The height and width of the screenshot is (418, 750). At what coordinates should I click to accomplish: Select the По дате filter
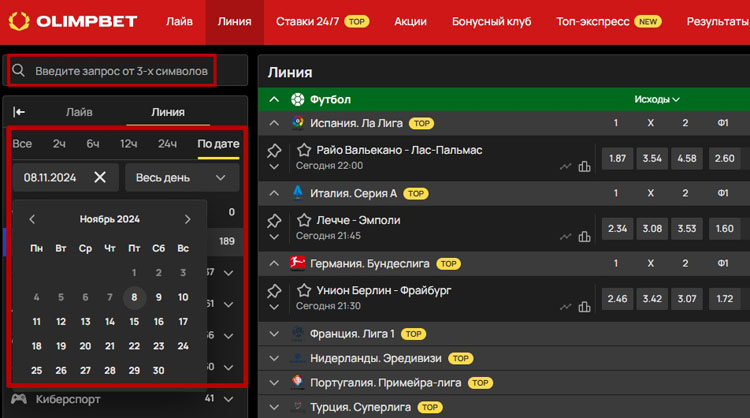tap(218, 143)
